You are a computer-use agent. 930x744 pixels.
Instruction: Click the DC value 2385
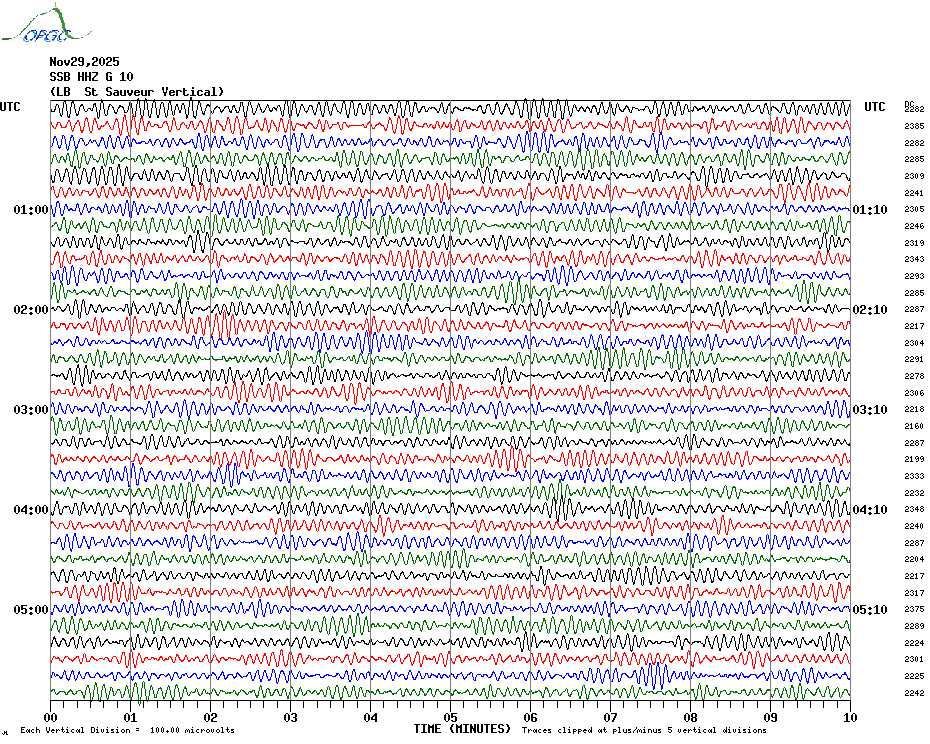coord(914,126)
